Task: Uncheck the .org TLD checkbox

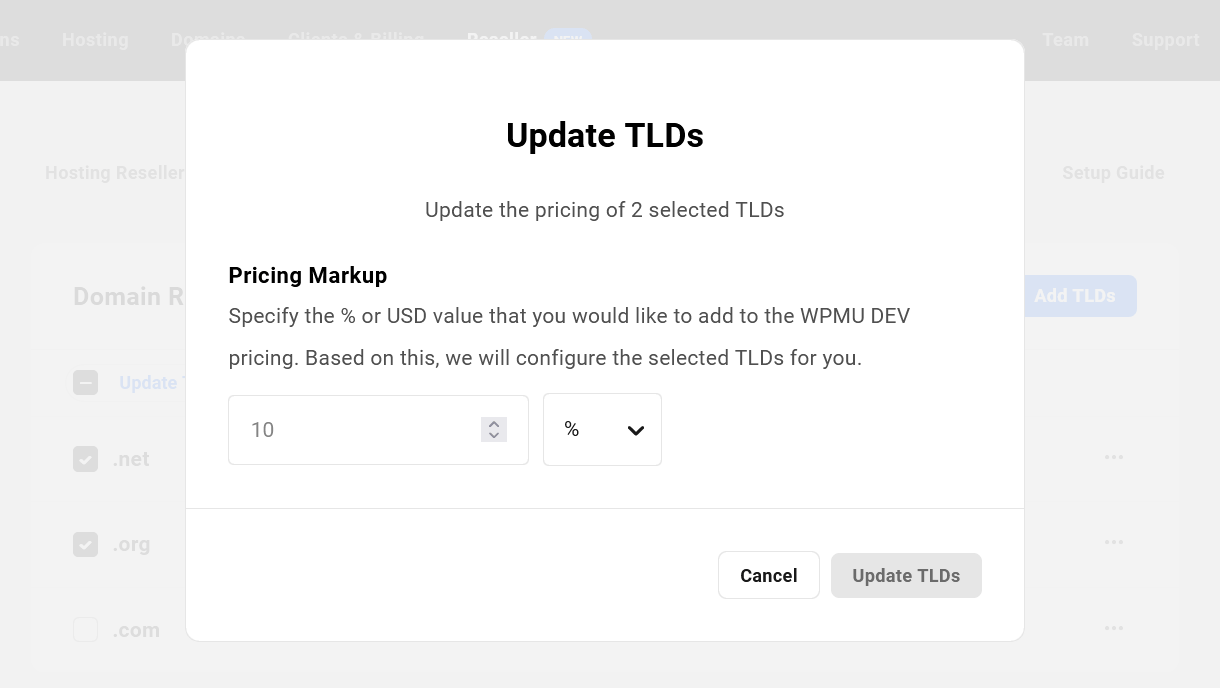Action: [86, 545]
